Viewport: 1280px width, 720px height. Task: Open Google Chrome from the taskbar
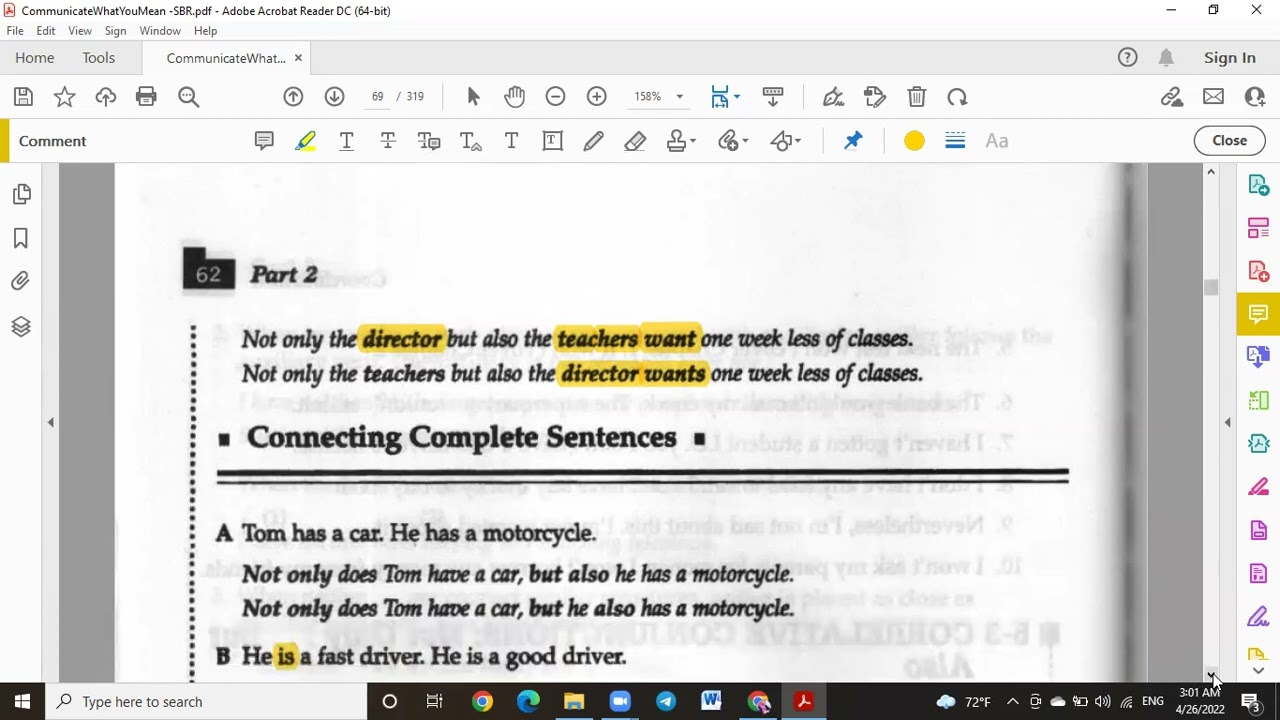[482, 702]
